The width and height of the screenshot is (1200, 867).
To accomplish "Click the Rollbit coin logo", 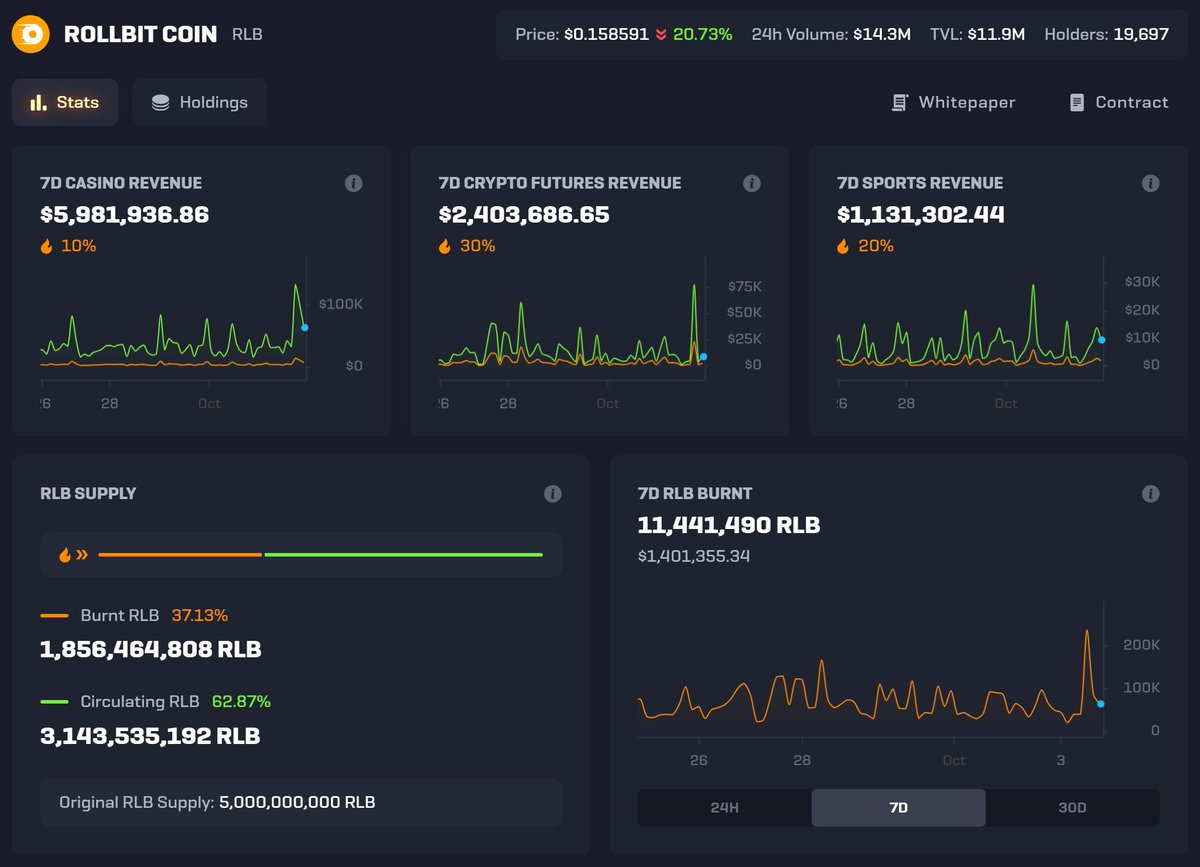I will 30,33.
